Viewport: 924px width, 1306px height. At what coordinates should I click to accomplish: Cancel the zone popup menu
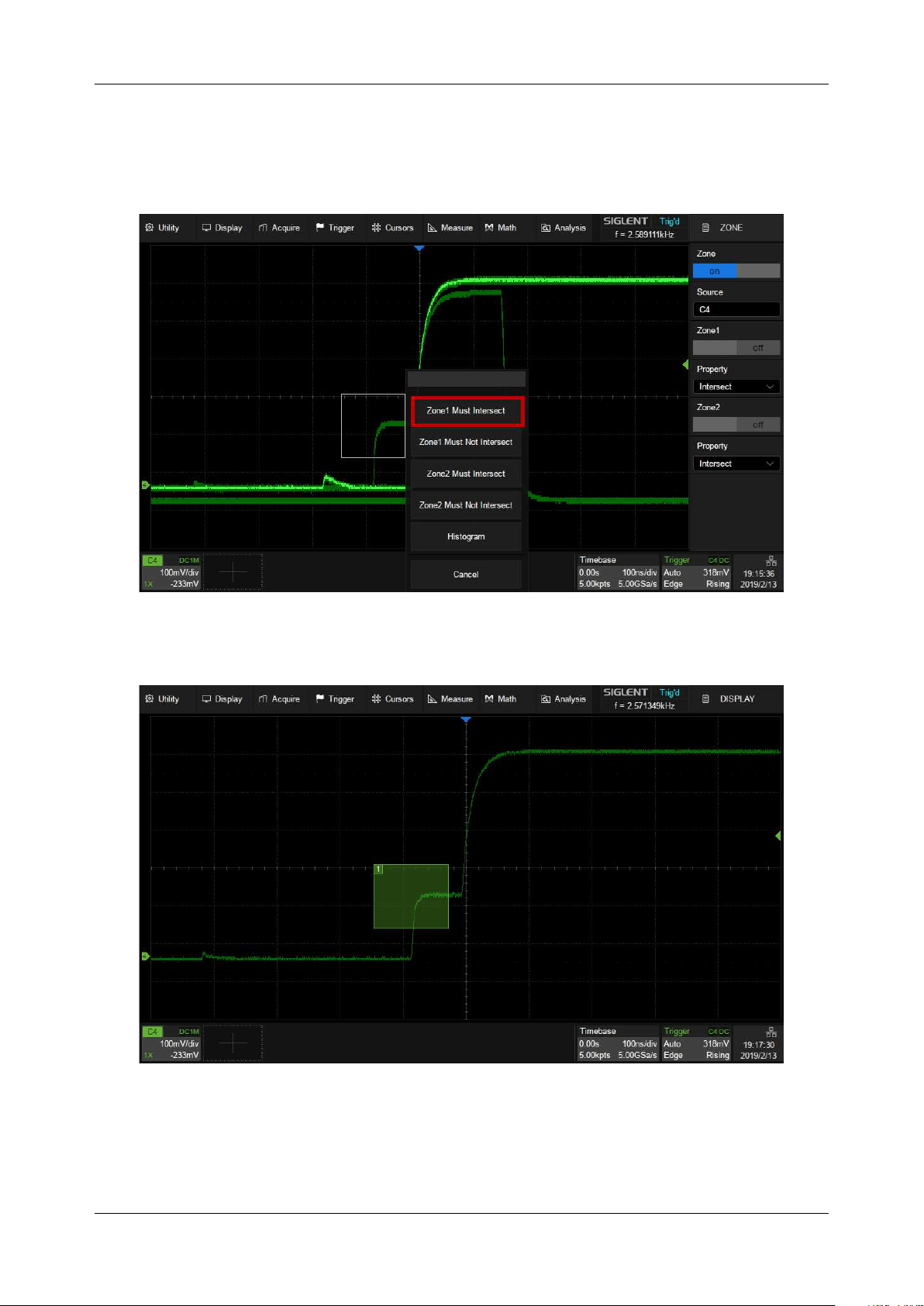466,574
